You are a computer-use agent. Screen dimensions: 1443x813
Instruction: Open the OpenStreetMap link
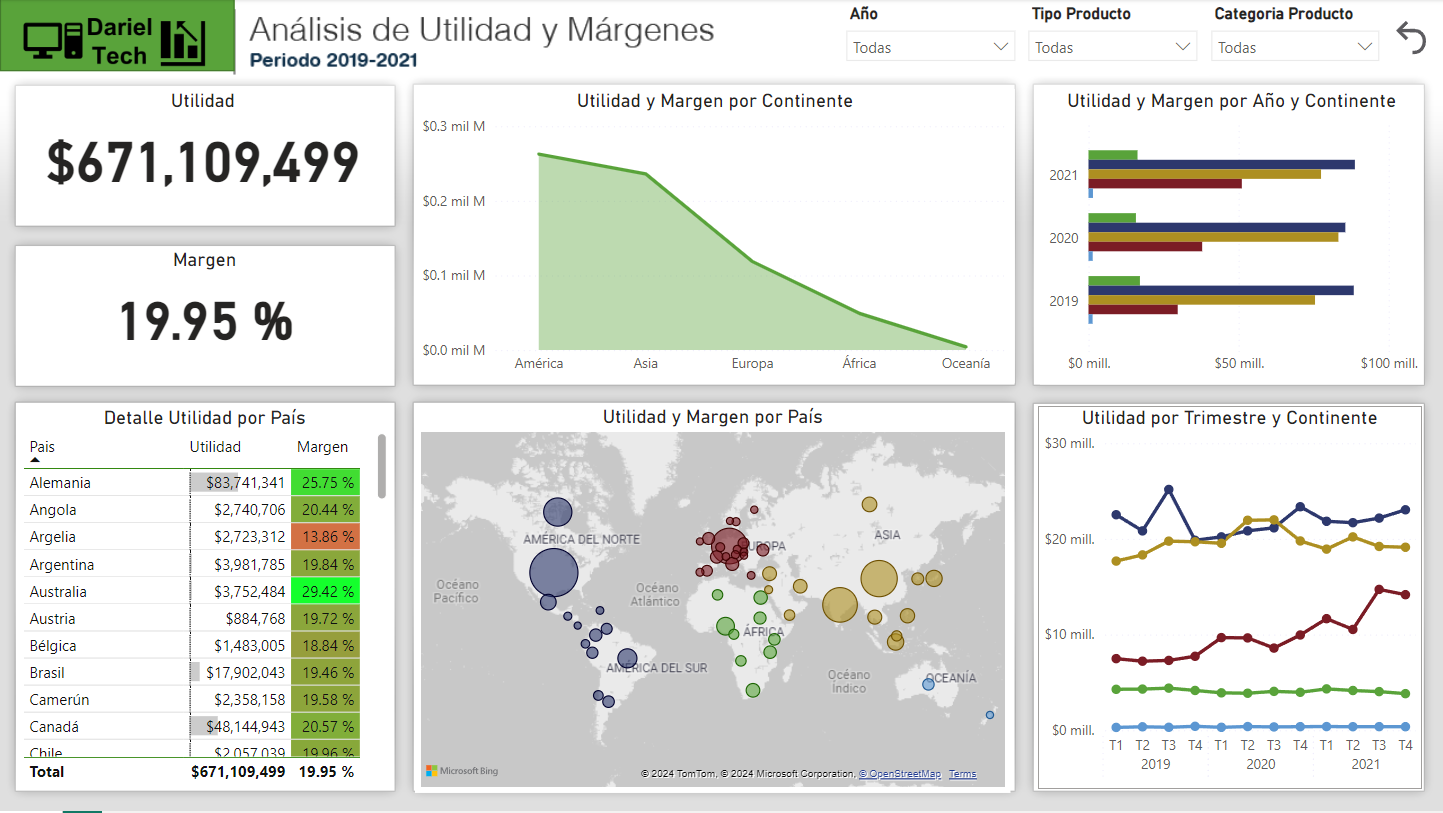click(x=899, y=774)
